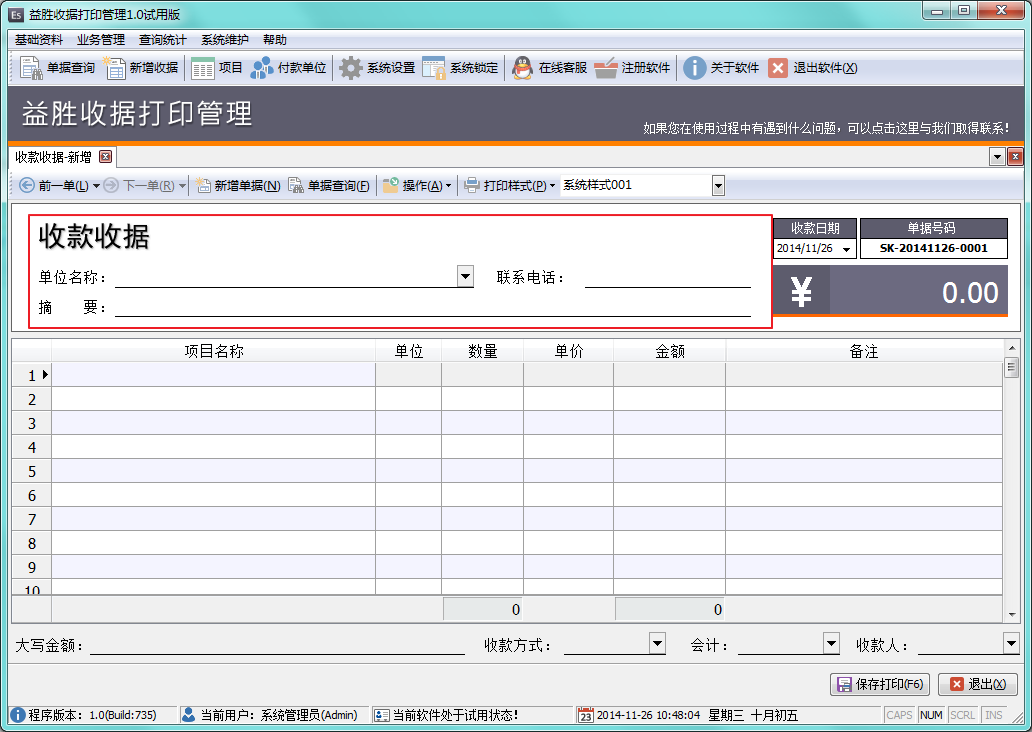Click the table scrollbar up arrow
This screenshot has width=1032, height=732.
click(1012, 348)
